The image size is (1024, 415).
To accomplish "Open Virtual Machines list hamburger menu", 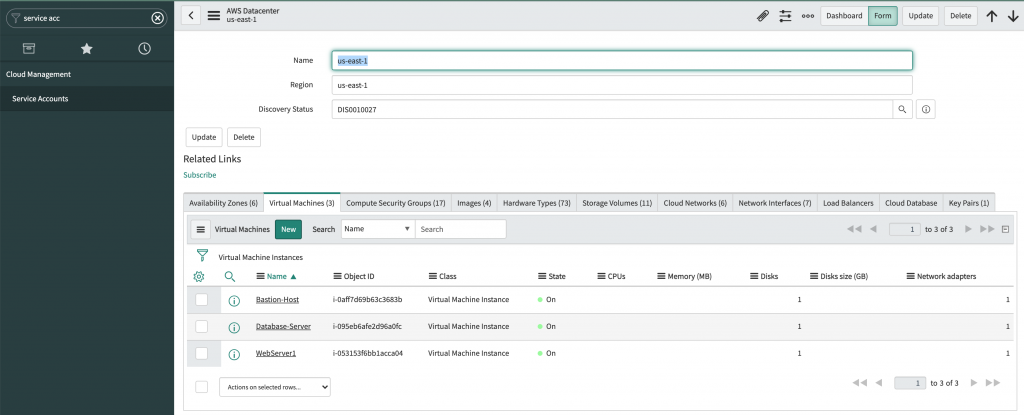I will click(200, 229).
